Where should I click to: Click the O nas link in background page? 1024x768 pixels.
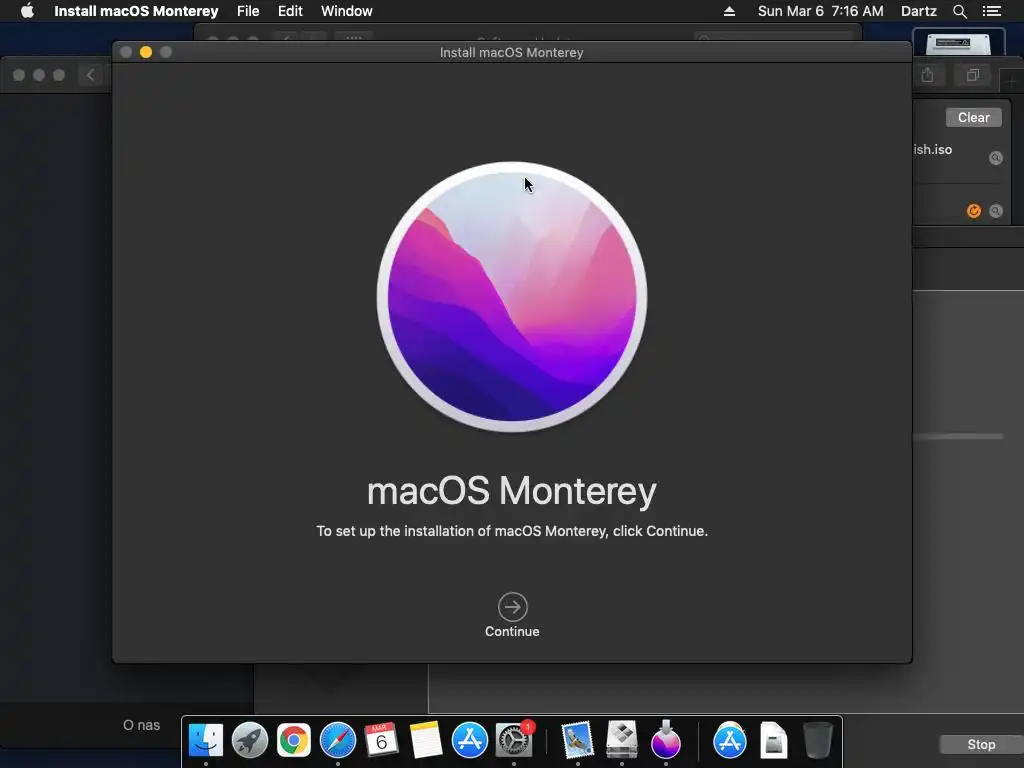[x=141, y=725]
